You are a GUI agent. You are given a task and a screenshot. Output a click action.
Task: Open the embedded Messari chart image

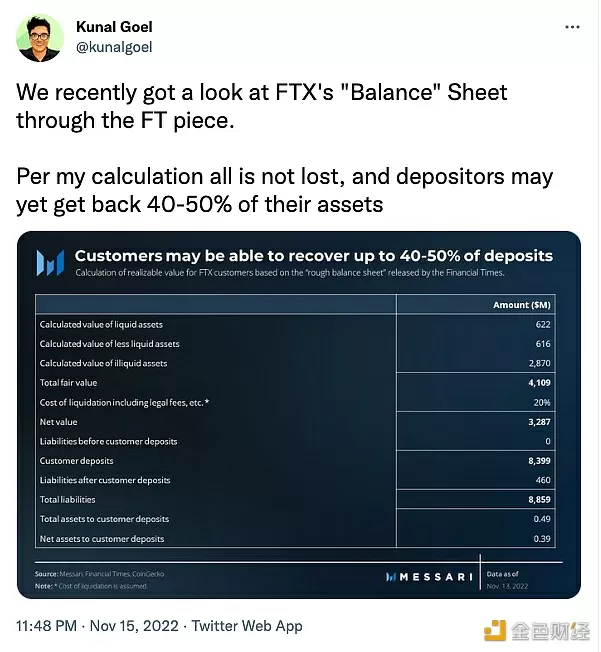(x=299, y=415)
